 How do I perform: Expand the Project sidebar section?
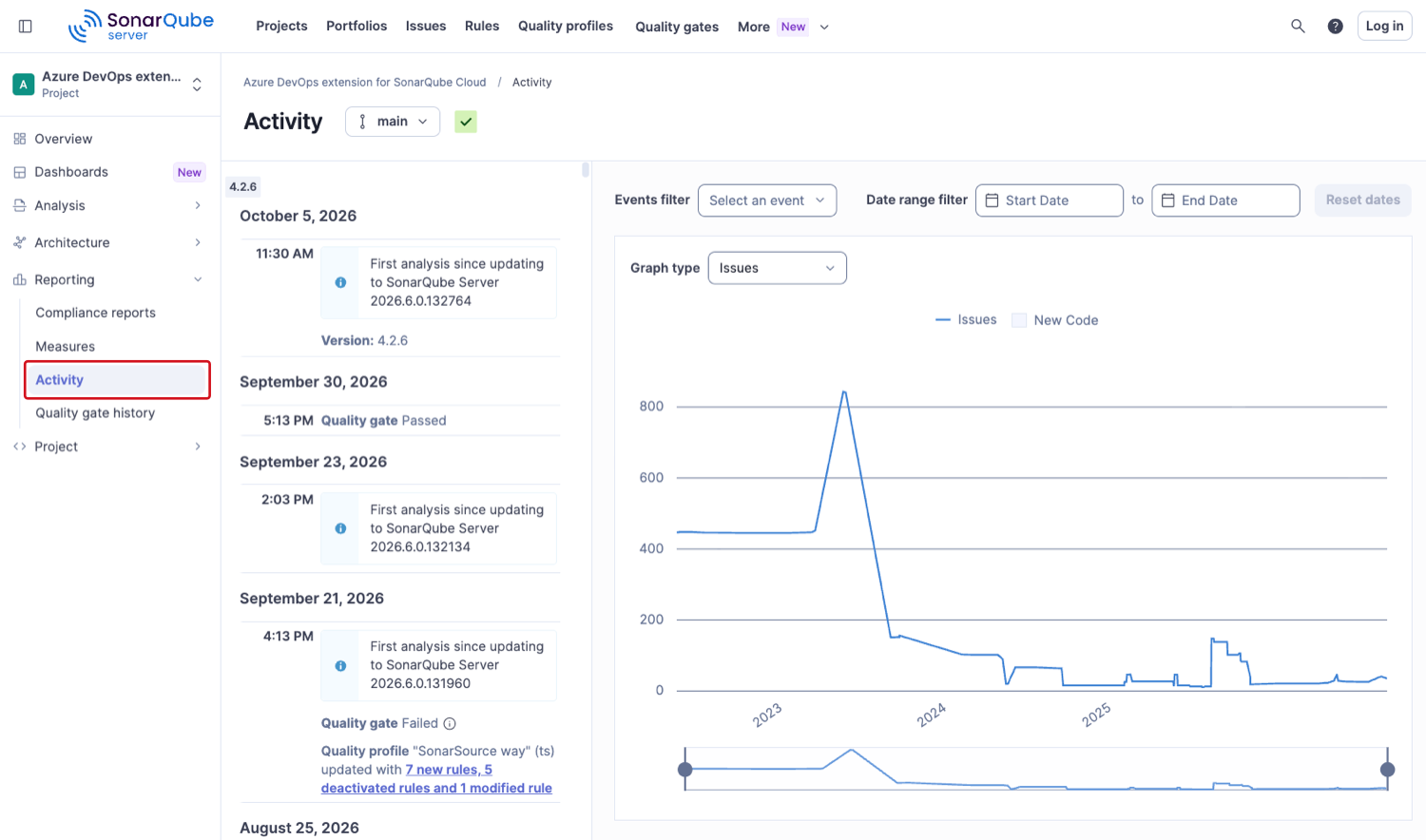pos(110,447)
